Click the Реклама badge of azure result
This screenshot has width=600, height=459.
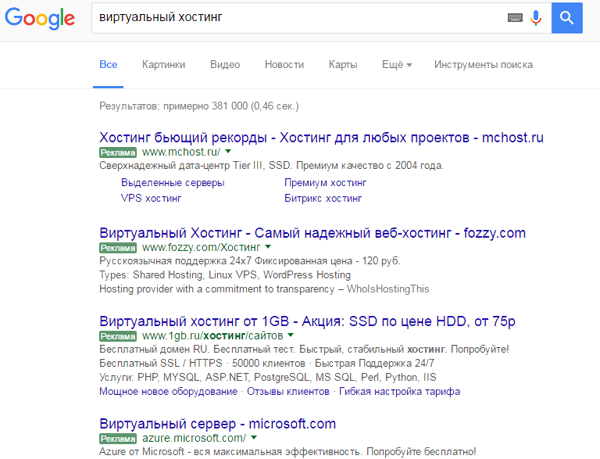(118, 439)
